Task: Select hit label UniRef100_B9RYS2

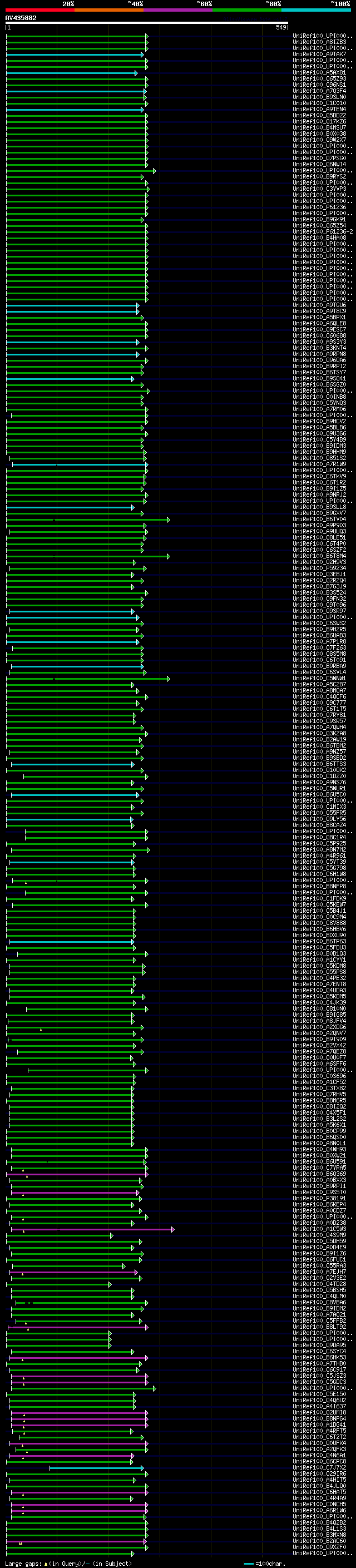Action: pos(319,176)
